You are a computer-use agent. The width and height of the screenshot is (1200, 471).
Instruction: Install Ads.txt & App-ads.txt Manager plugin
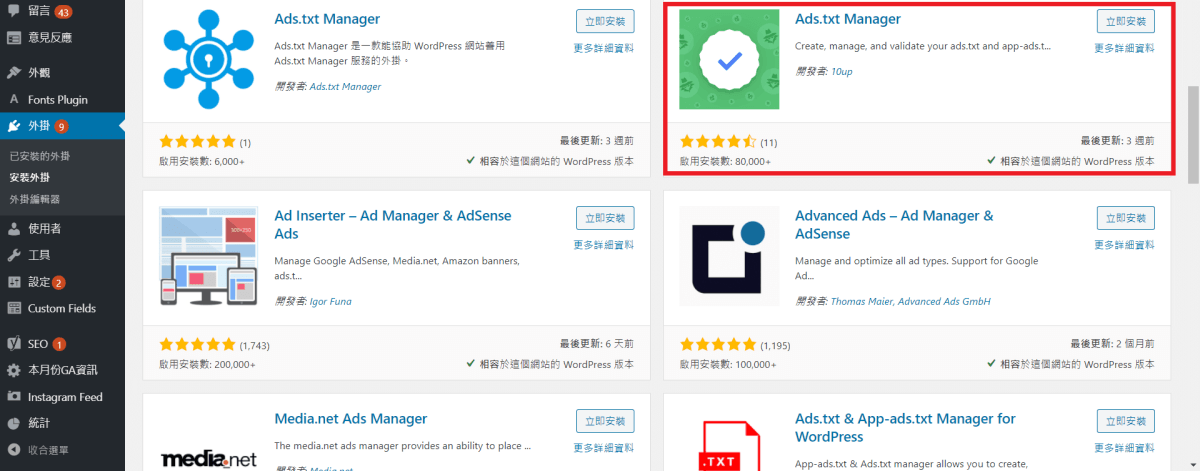tap(1125, 421)
